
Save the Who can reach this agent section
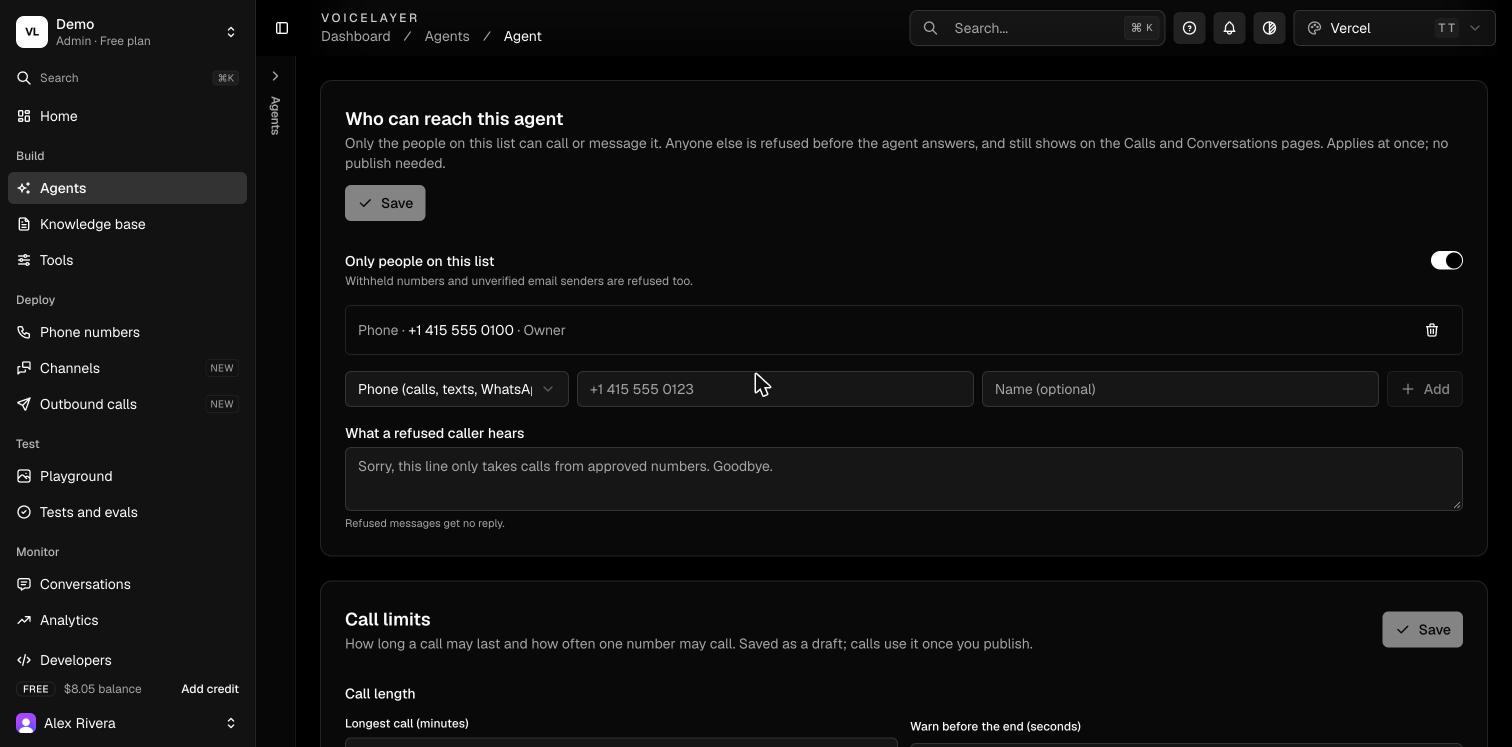[385, 203]
